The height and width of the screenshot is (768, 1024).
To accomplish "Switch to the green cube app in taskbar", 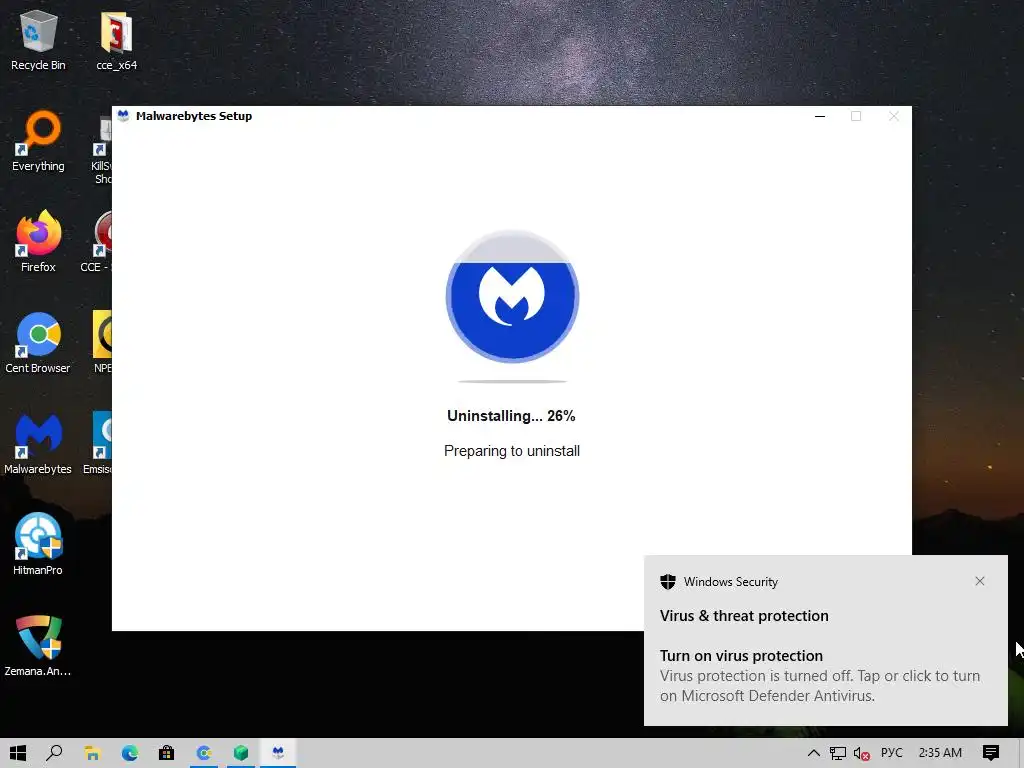I will 241,753.
